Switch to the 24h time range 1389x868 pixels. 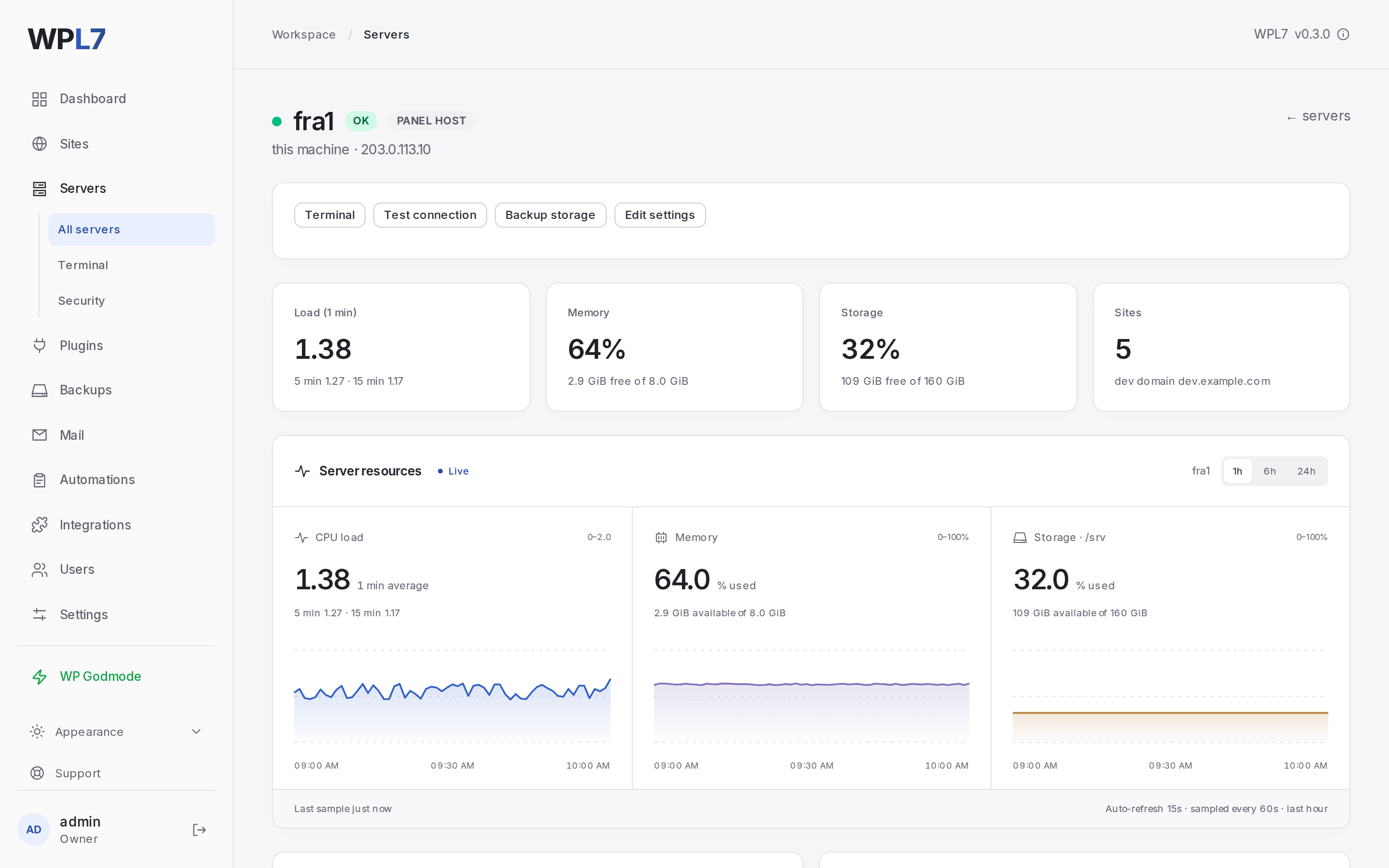[1306, 471]
